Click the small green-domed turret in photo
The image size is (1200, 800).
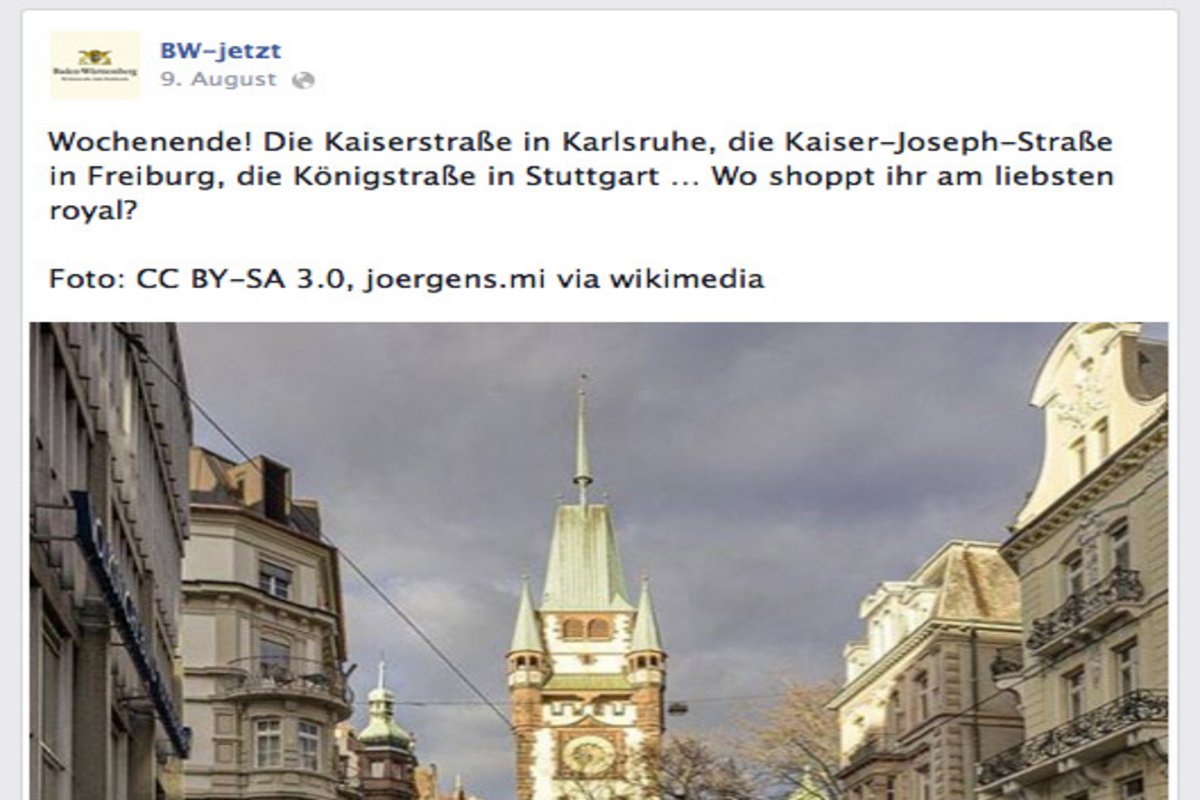[x=384, y=706]
